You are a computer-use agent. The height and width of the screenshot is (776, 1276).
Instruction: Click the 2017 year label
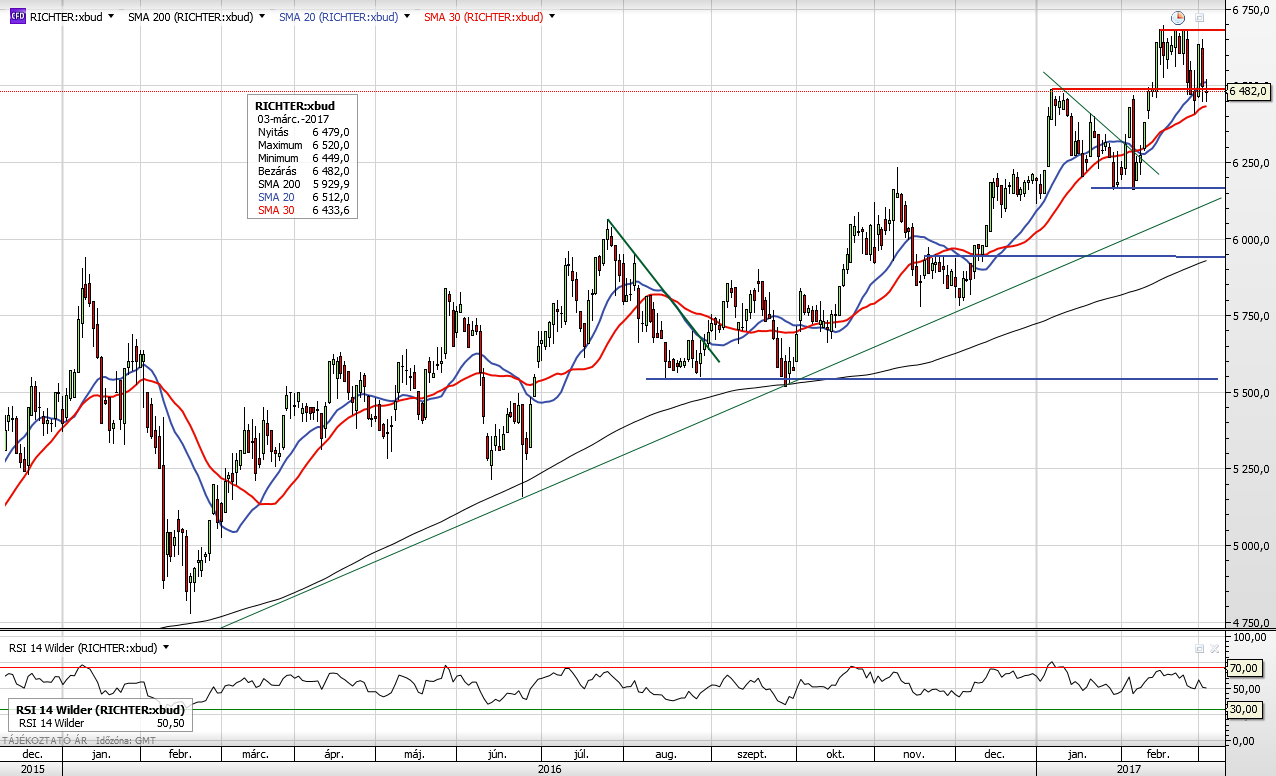point(1129,769)
